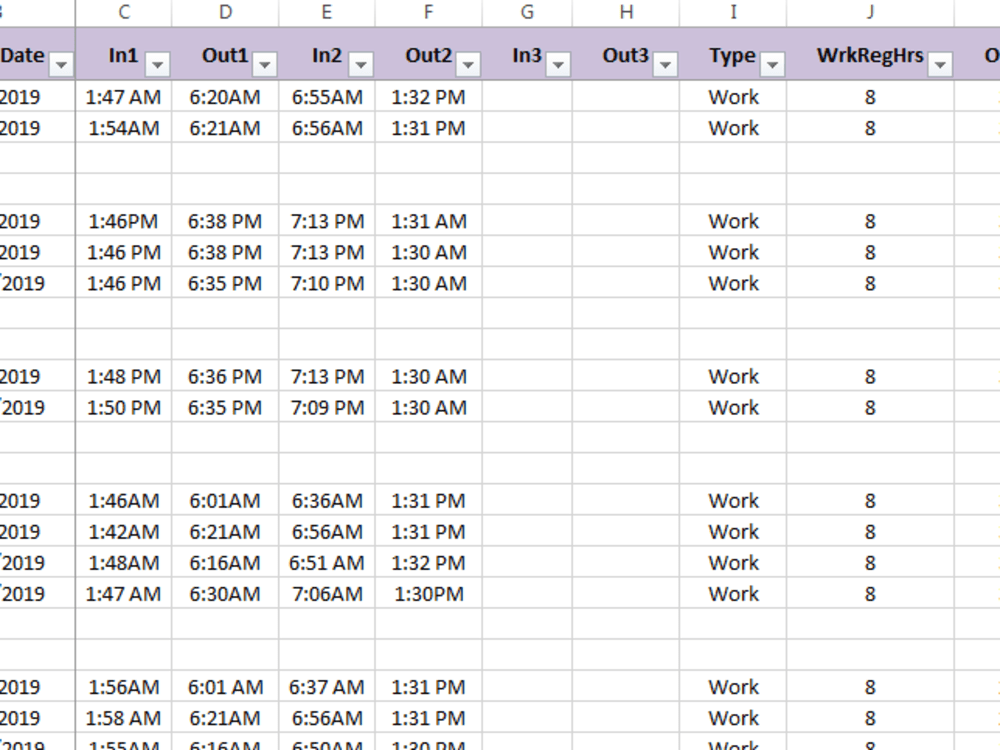Screen dimensions: 1000x750
Task: Open the In2 column filter dropdown
Action: pos(361,64)
